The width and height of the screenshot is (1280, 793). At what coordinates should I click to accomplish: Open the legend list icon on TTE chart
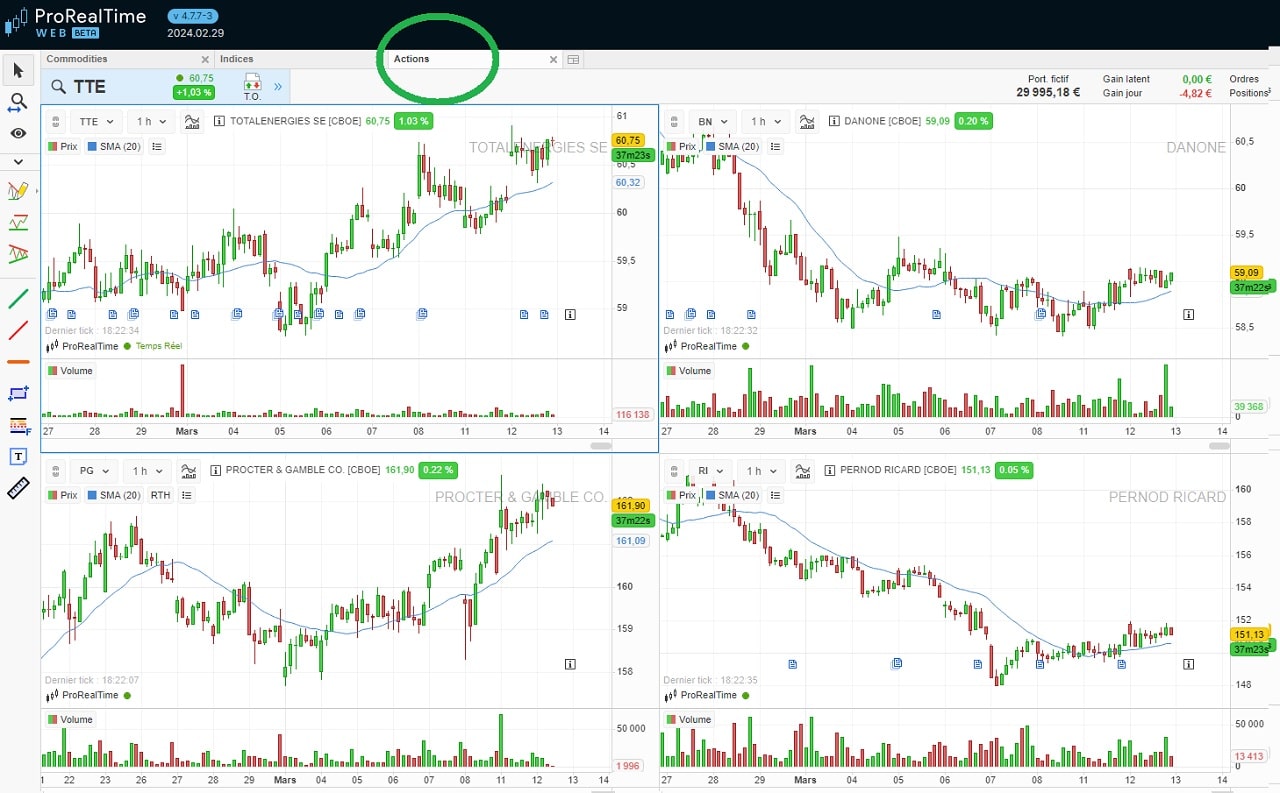click(157, 146)
